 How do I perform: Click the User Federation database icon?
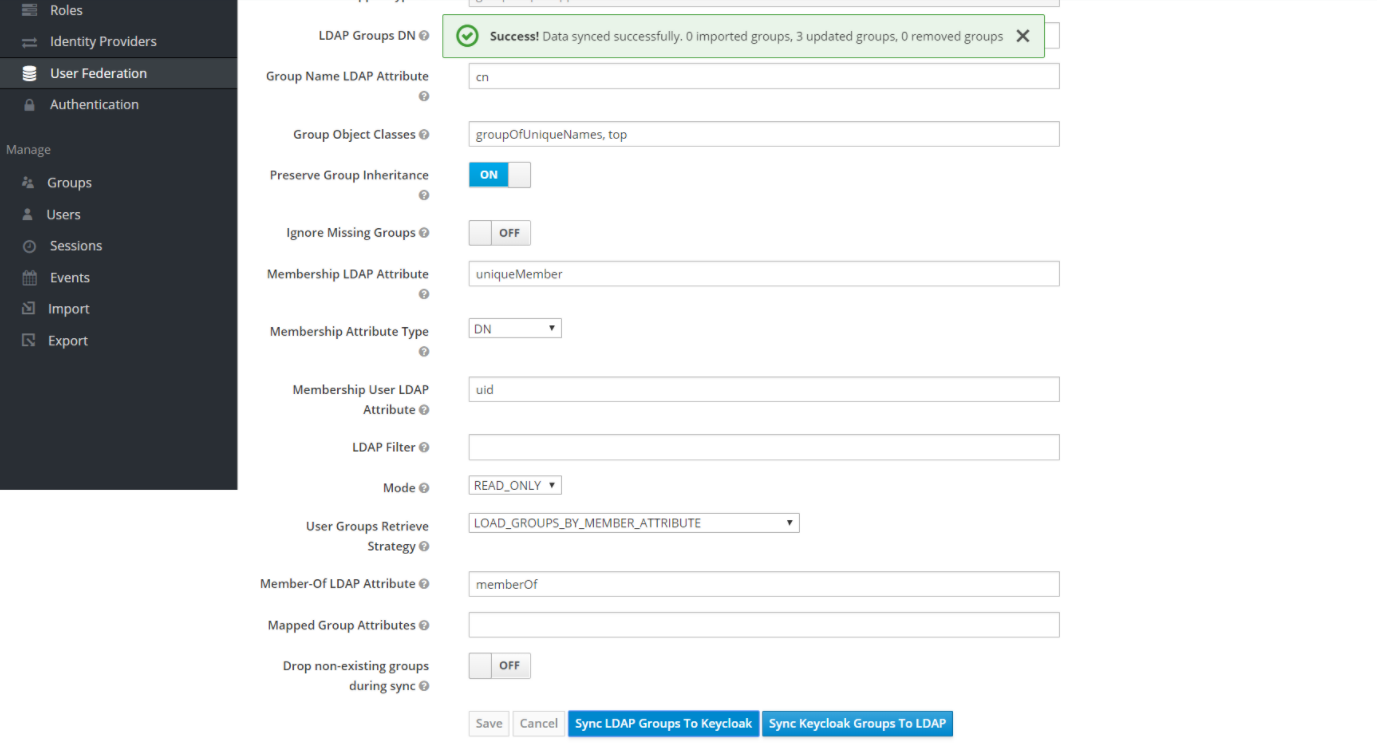pyautogui.click(x=29, y=74)
